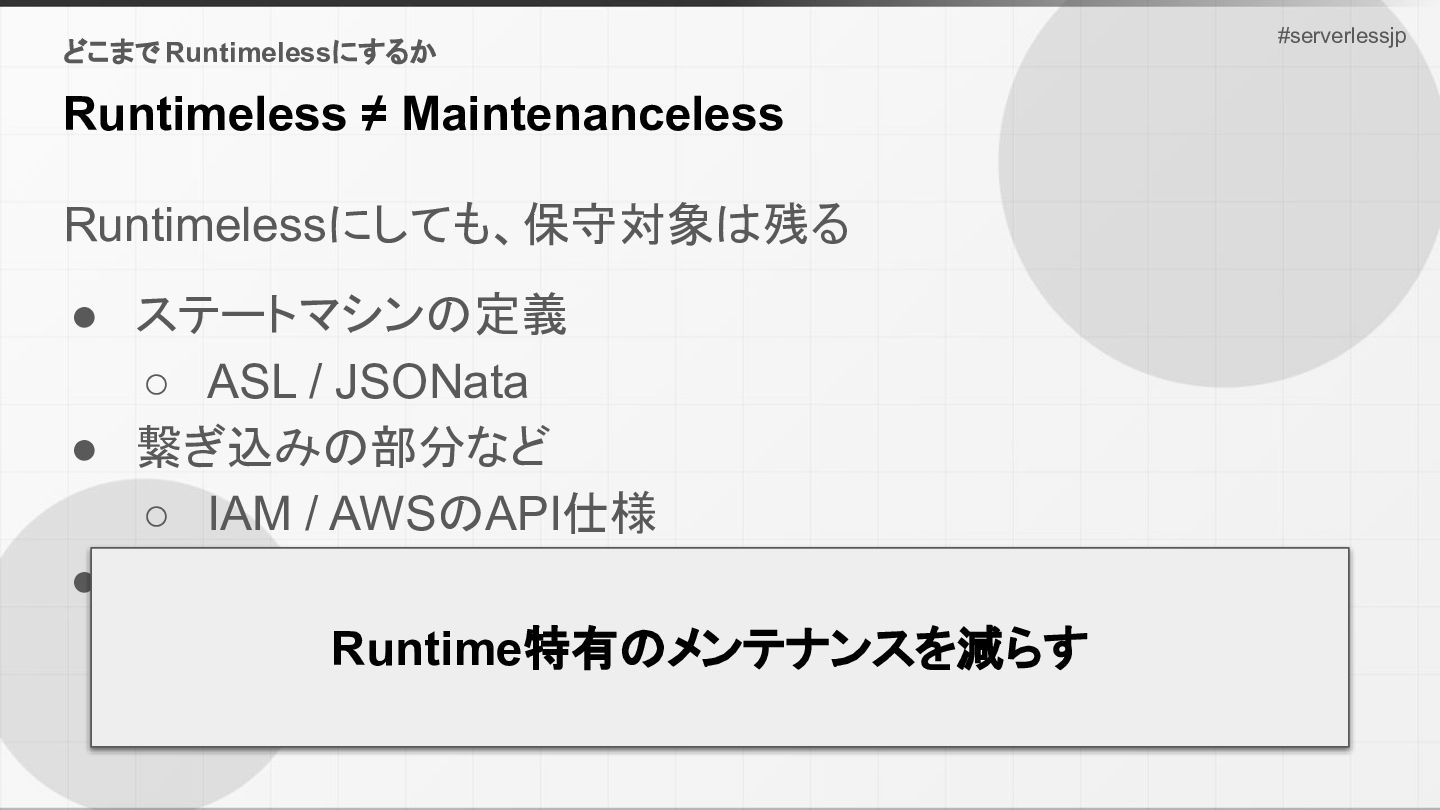Image resolution: width=1440 pixels, height=810 pixels.
Task: Click the #serverlessjp hashtag
Action: 1342,36
